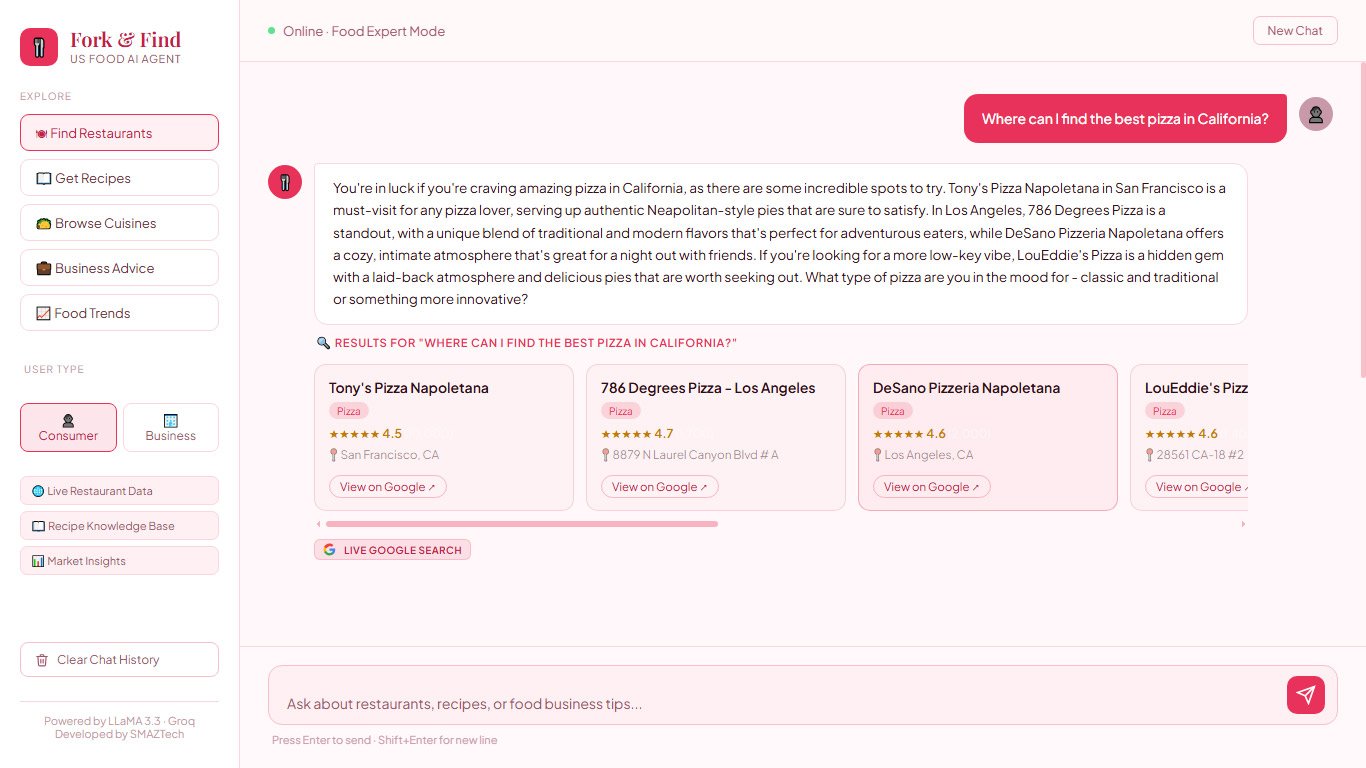Click 8879 N Laurel Canyon Blvd address

pyautogui.click(x=696, y=455)
